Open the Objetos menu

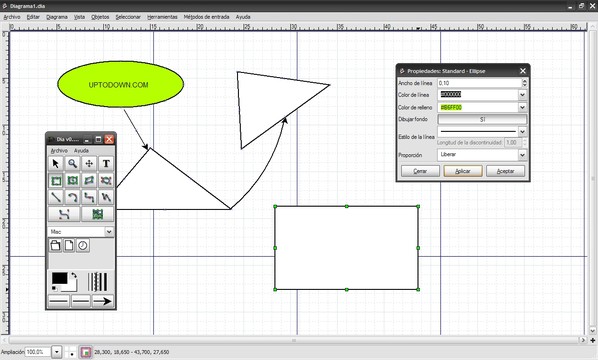(x=100, y=17)
